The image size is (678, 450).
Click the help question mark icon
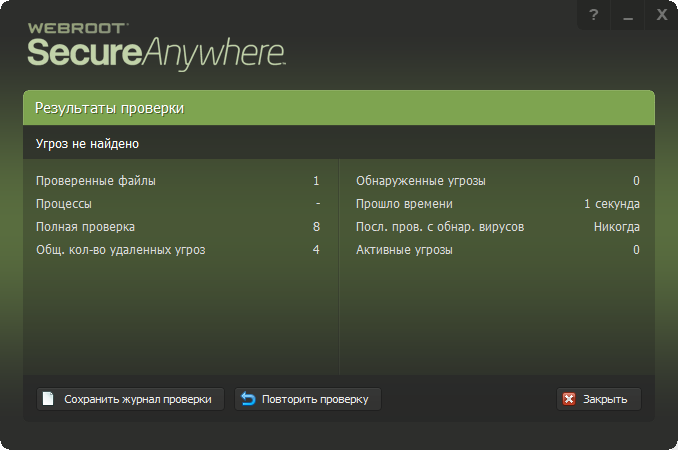594,15
